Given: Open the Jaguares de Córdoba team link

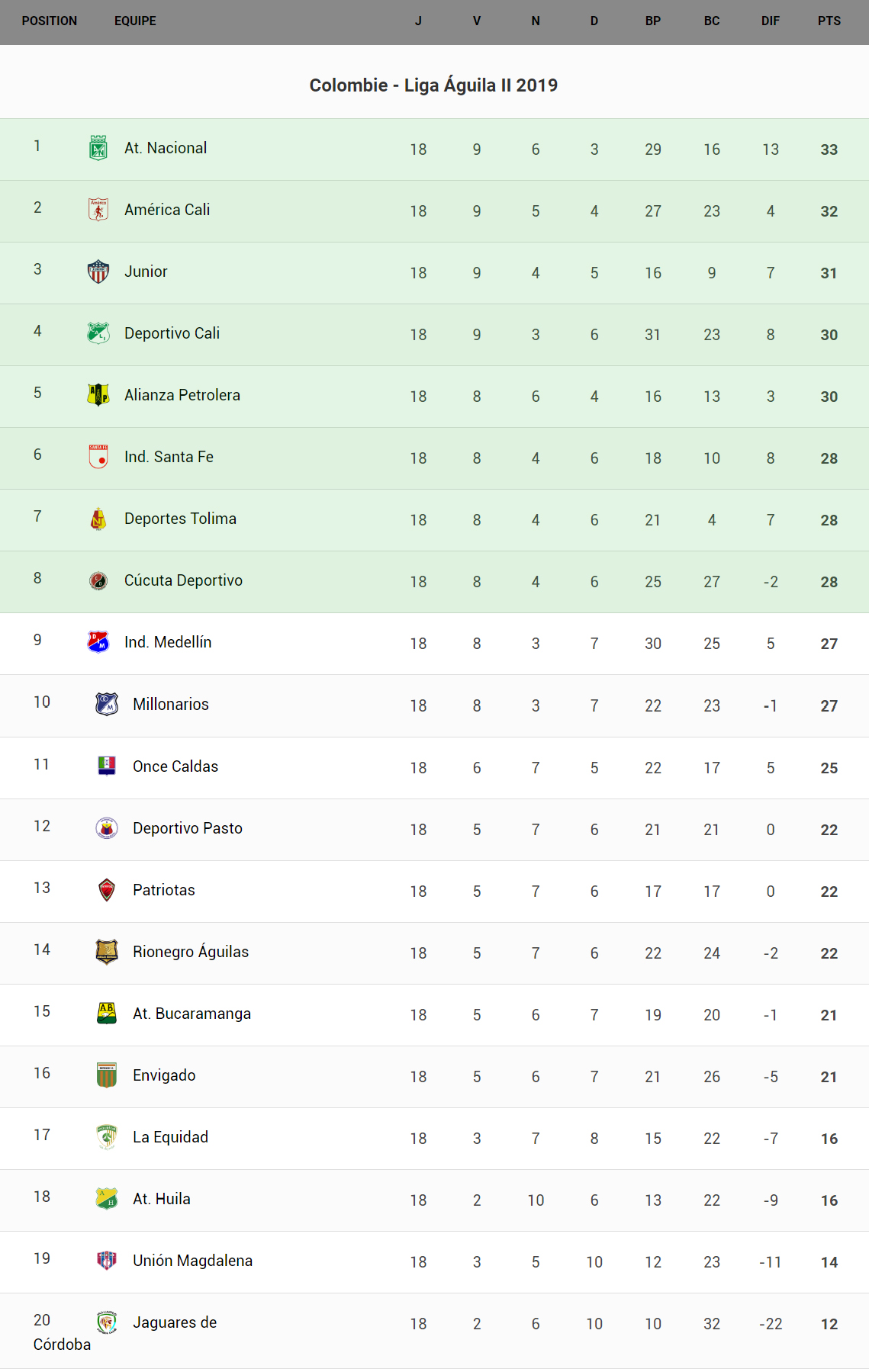Looking at the screenshot, I should [x=175, y=1322].
